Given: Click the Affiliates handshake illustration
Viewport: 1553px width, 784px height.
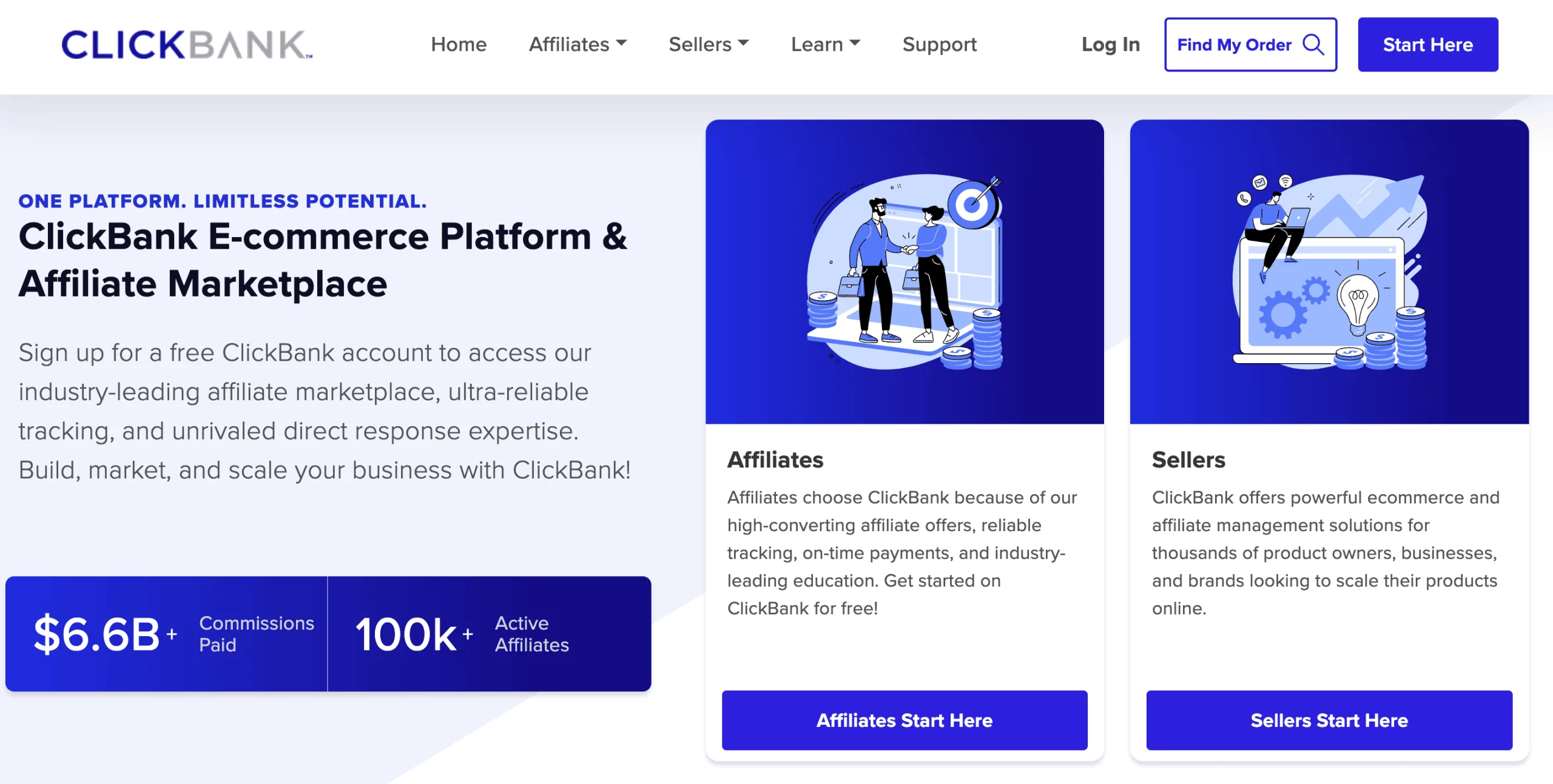Looking at the screenshot, I should (905, 272).
